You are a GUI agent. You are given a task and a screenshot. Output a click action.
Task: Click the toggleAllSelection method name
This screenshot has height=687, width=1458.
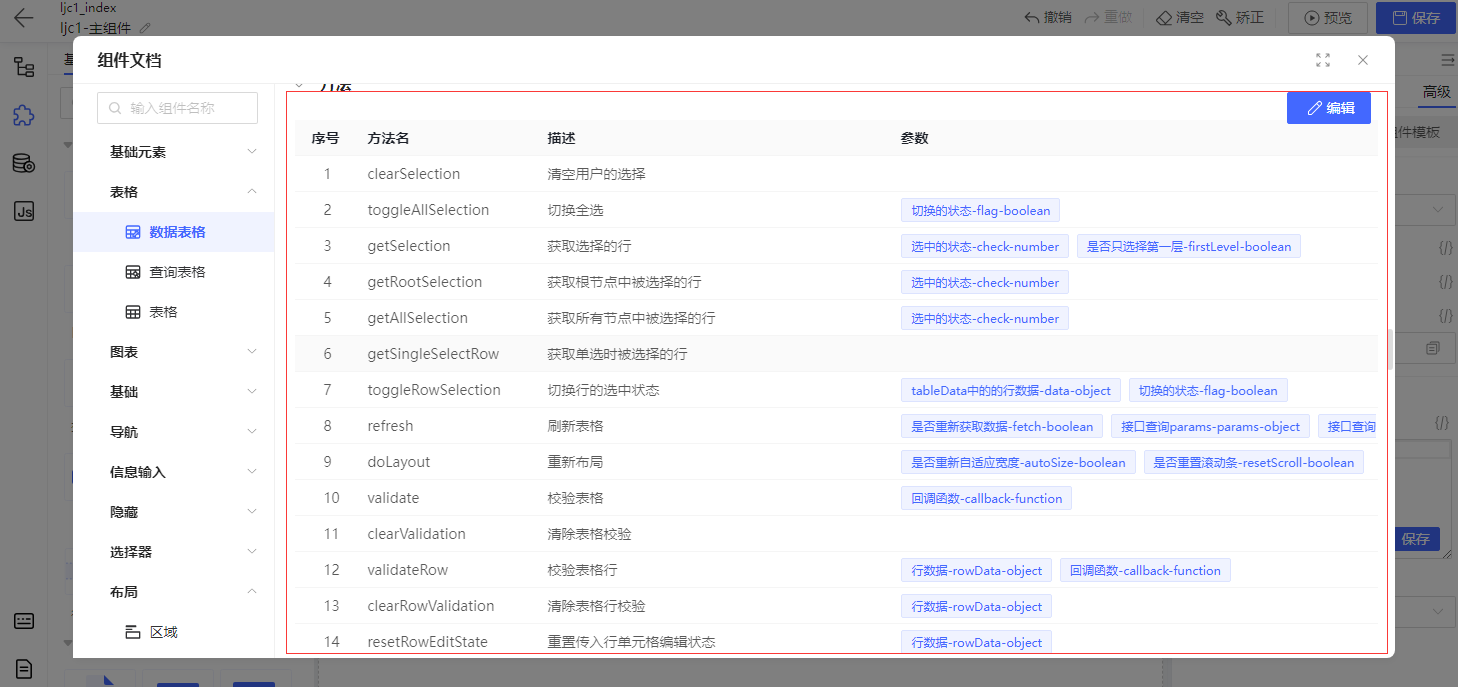point(428,210)
